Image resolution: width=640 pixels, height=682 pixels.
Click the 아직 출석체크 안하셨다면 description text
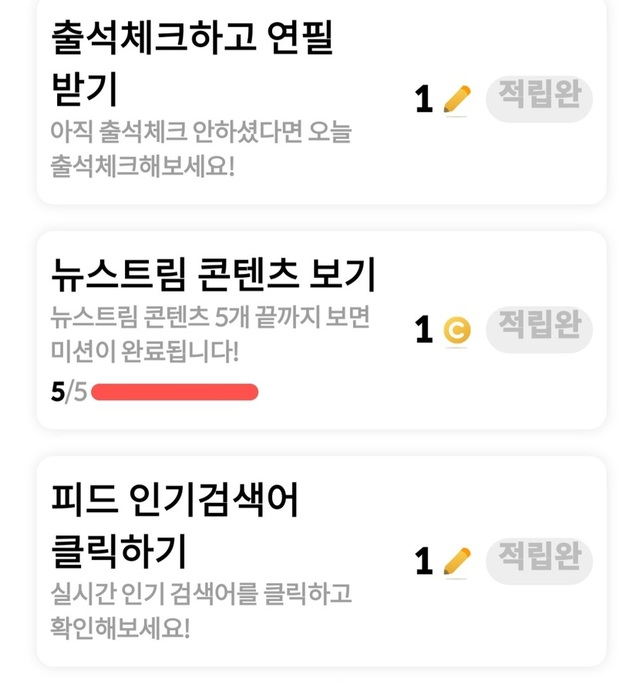click(200, 132)
